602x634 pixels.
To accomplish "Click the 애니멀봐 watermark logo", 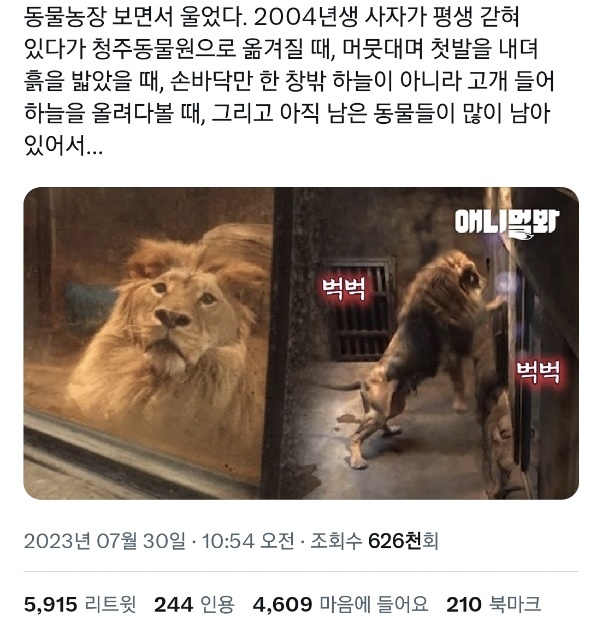I will tap(506, 223).
